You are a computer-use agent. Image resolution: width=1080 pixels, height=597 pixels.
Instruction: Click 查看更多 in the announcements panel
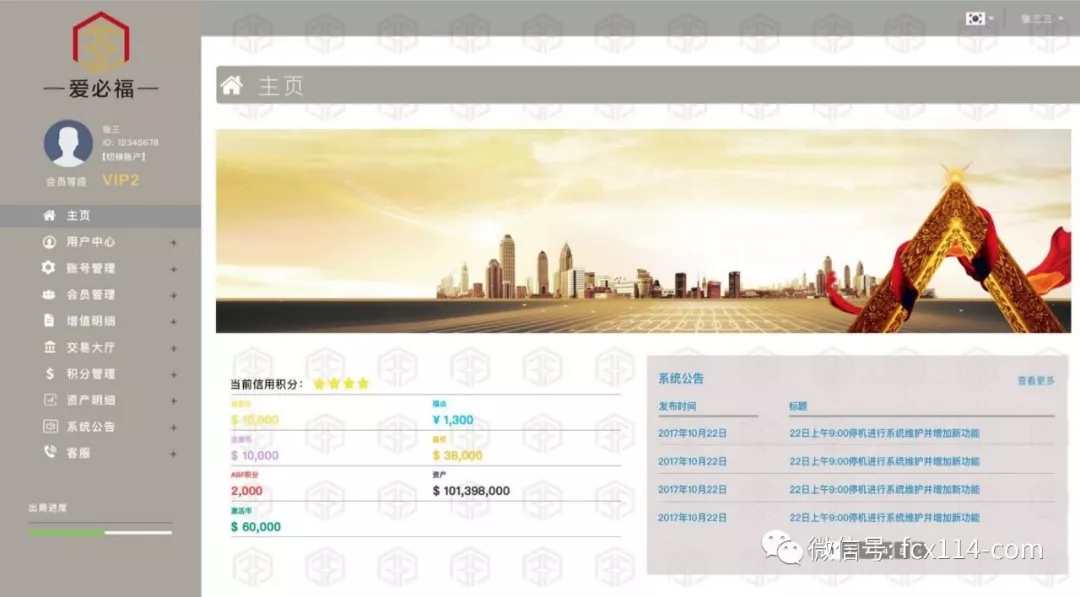pos(1035,381)
